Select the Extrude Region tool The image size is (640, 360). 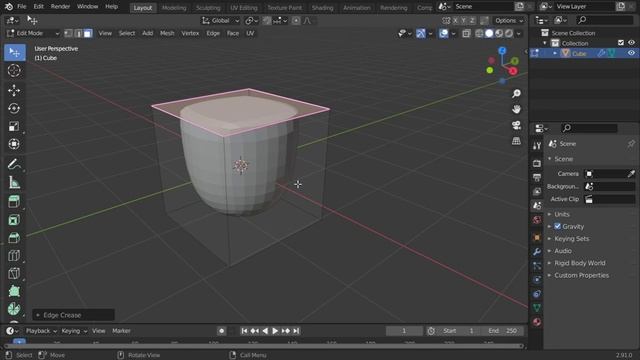[x=14, y=202]
